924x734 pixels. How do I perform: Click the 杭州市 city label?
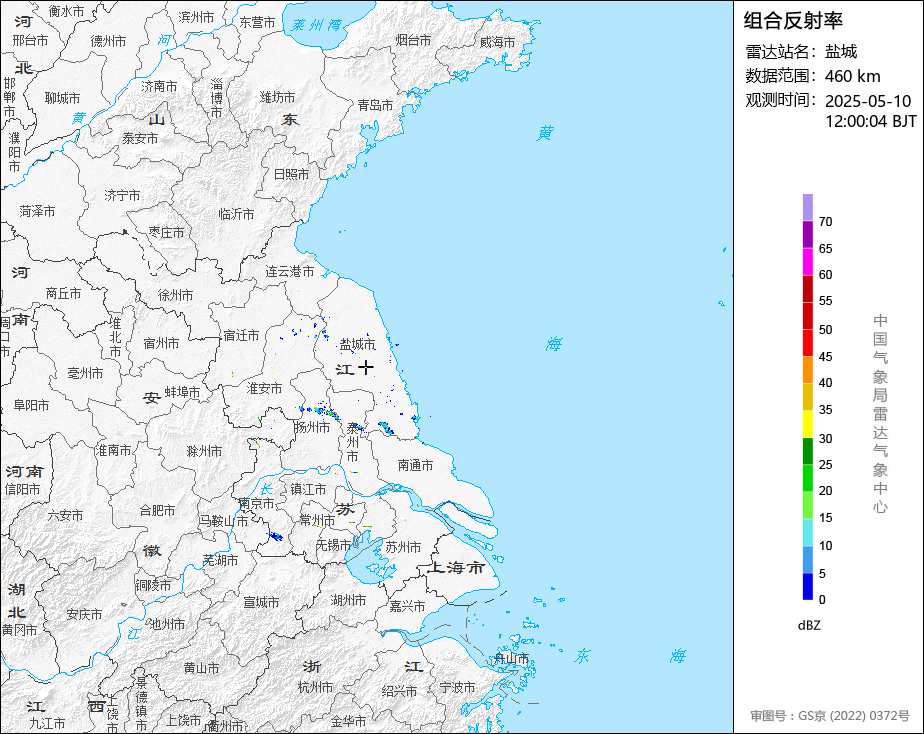[x=315, y=687]
